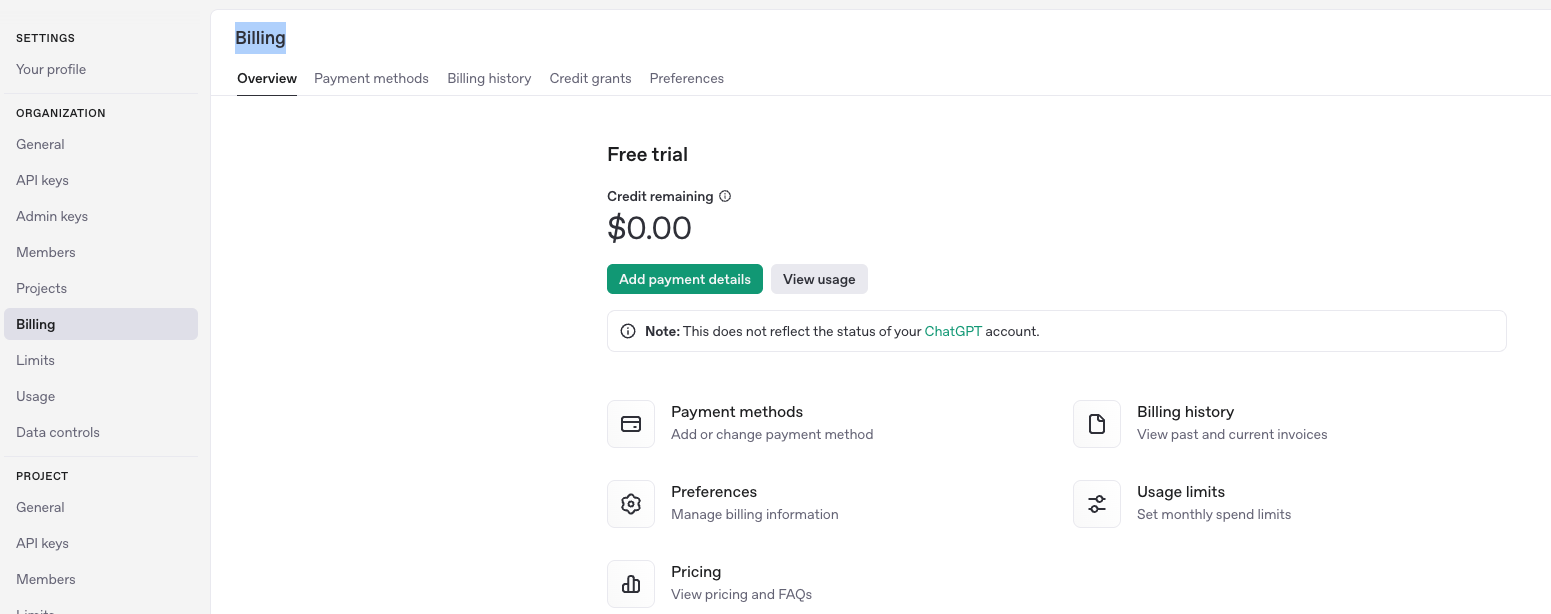Click the Billing history document icon

(1097, 424)
